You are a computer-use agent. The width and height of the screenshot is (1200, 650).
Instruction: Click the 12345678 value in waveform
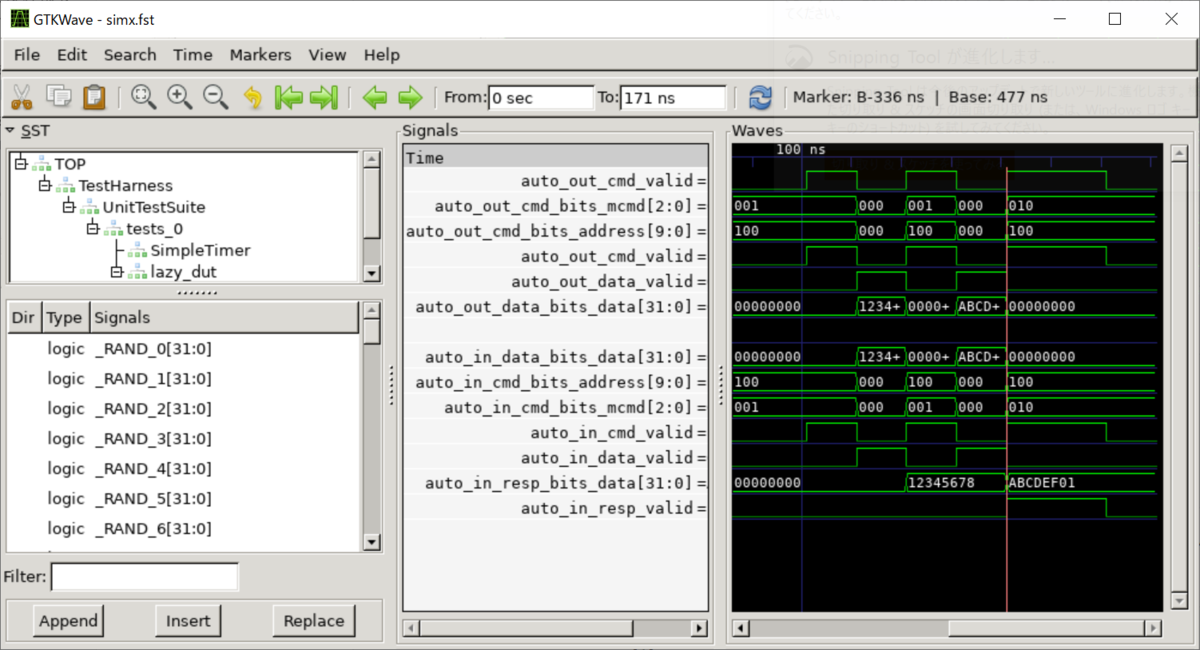pyautogui.click(x=941, y=483)
